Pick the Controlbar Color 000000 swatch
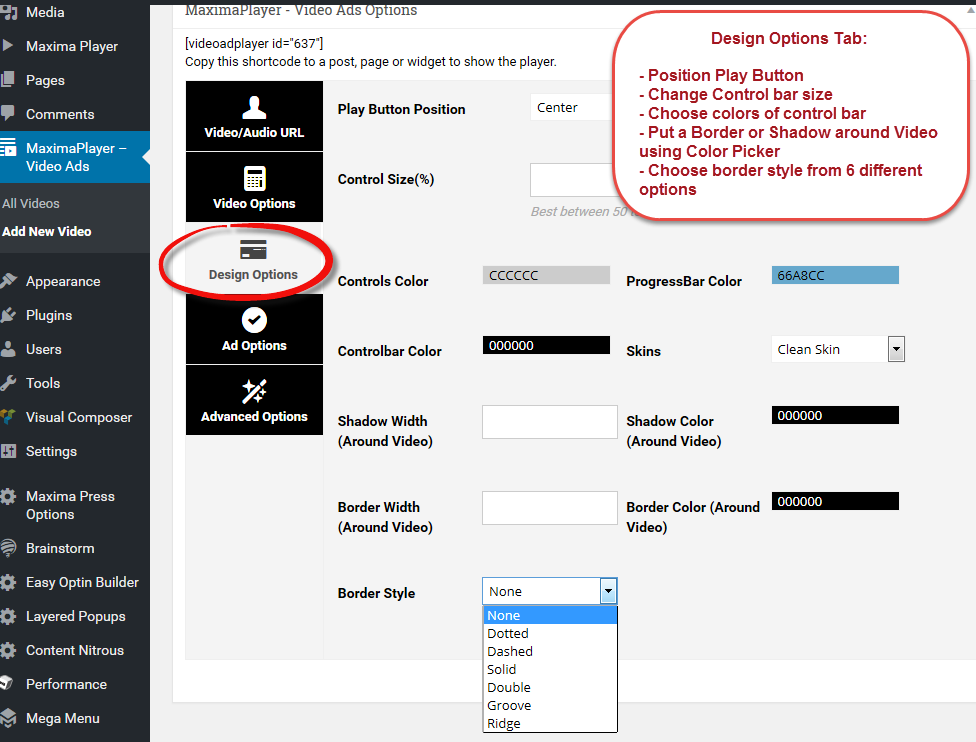The height and width of the screenshot is (742, 976). [x=547, y=345]
